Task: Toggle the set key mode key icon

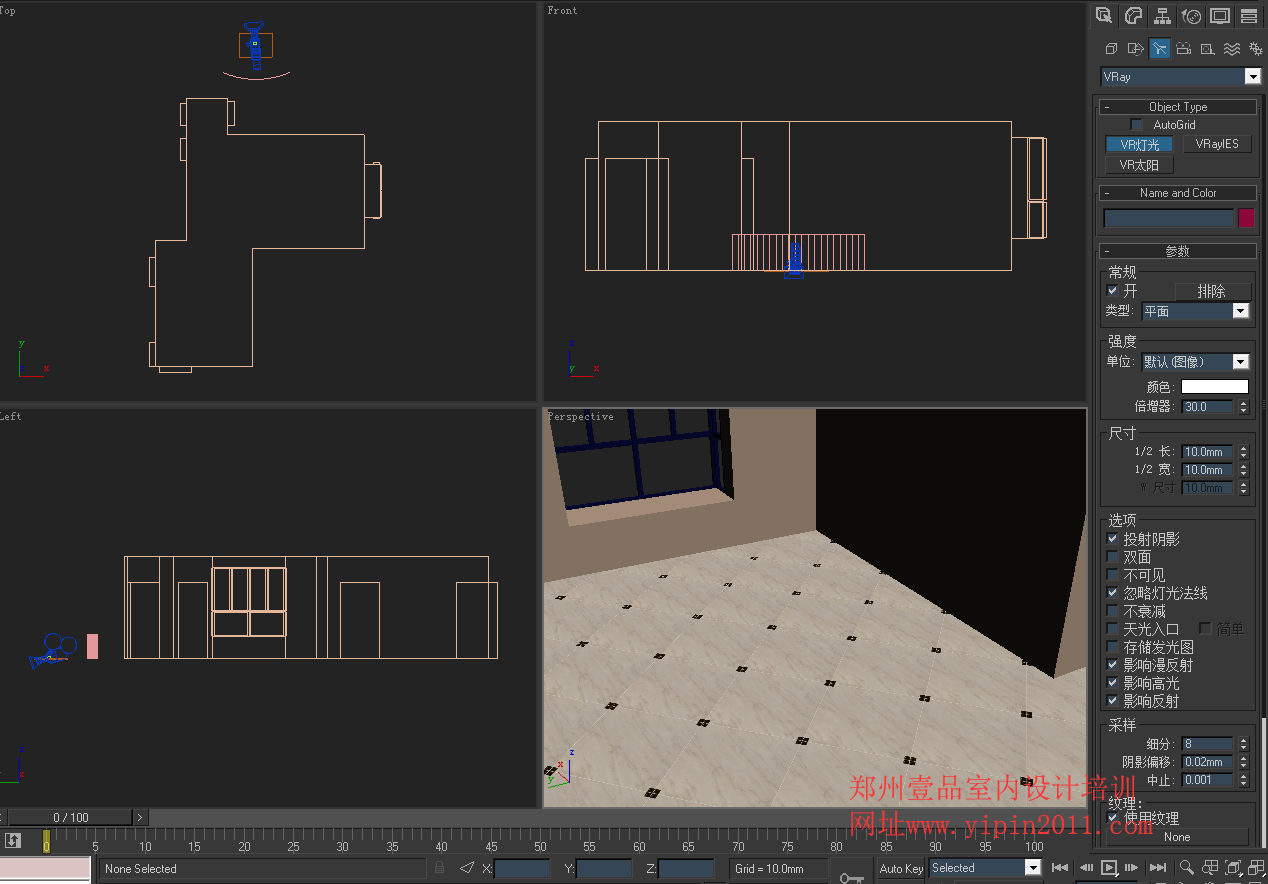Action: (851, 877)
